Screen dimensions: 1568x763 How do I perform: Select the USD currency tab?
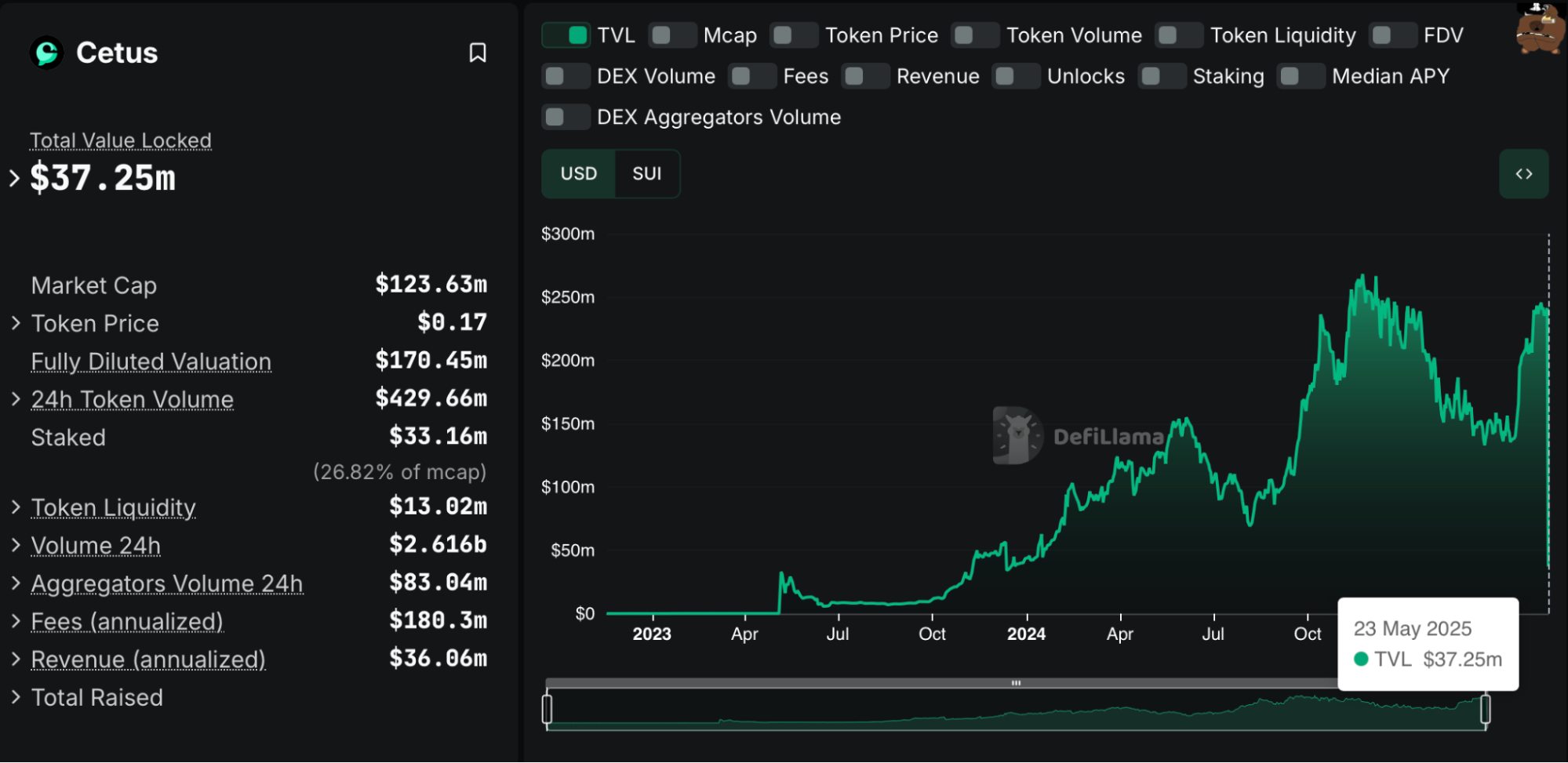(x=578, y=173)
